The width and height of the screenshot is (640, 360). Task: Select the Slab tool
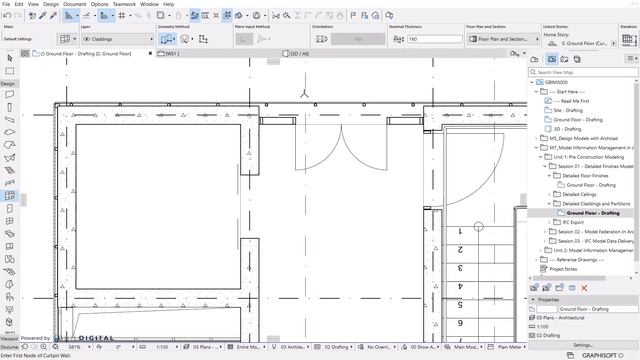pos(9,132)
